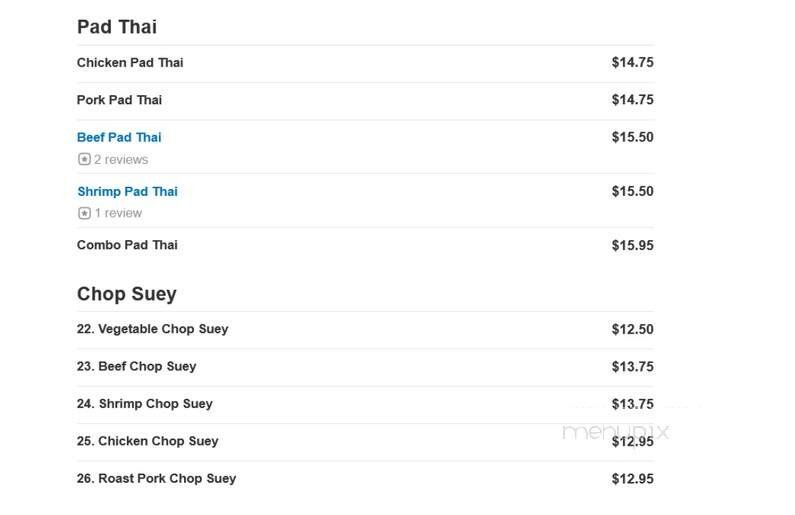Select 22. Vegetable Chop Suey
795x515 pixels.
[x=152, y=329]
